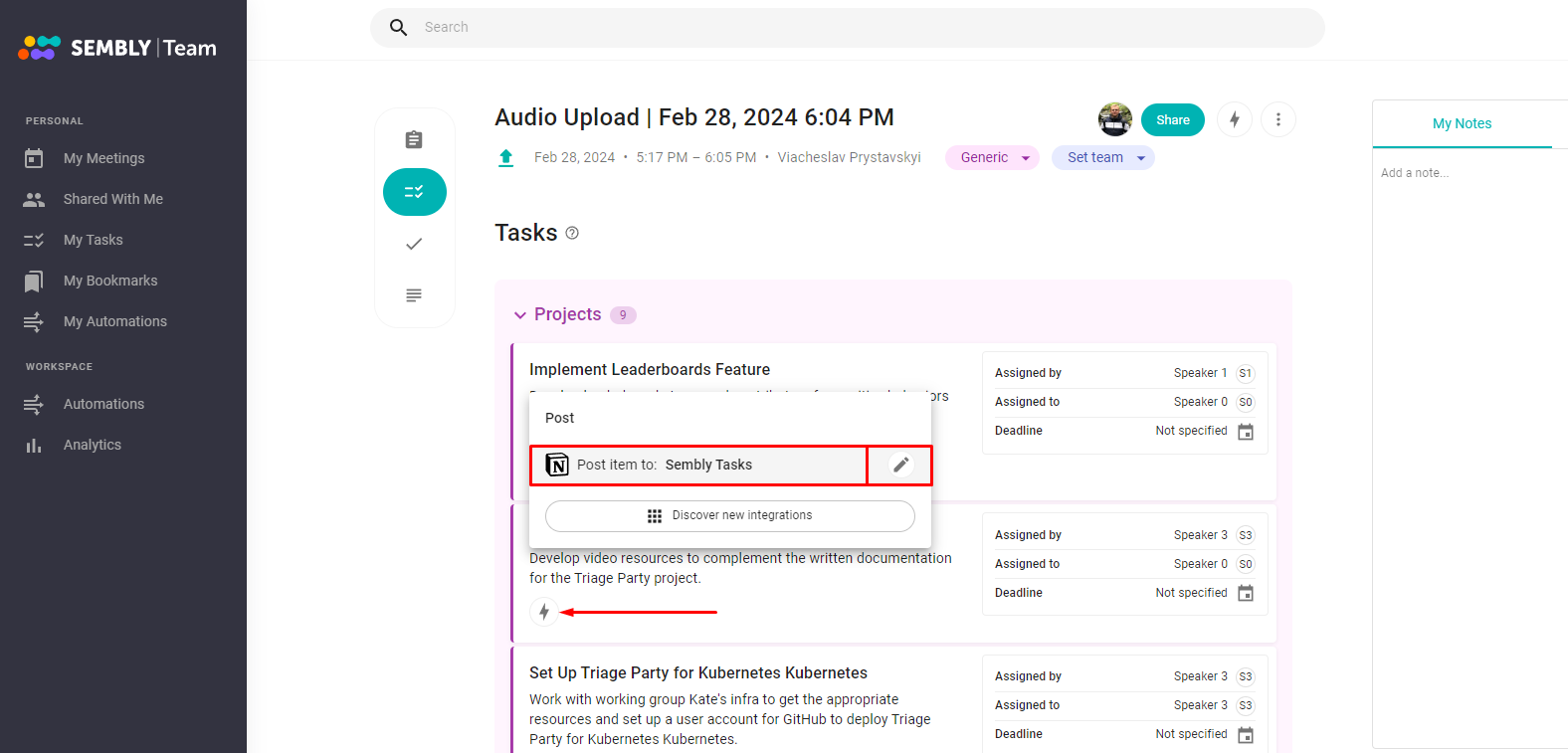The image size is (1568, 753).
Task: Set deadline calendar for Set Up Triage Party task
Action: [1246, 735]
